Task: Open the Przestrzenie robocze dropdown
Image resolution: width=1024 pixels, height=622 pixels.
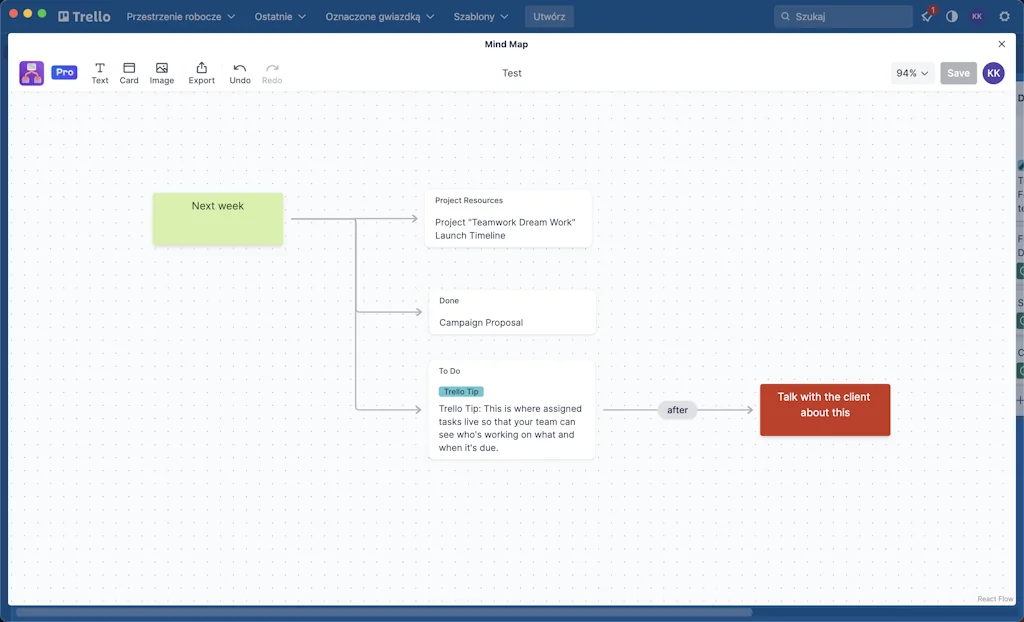Action: coord(180,16)
